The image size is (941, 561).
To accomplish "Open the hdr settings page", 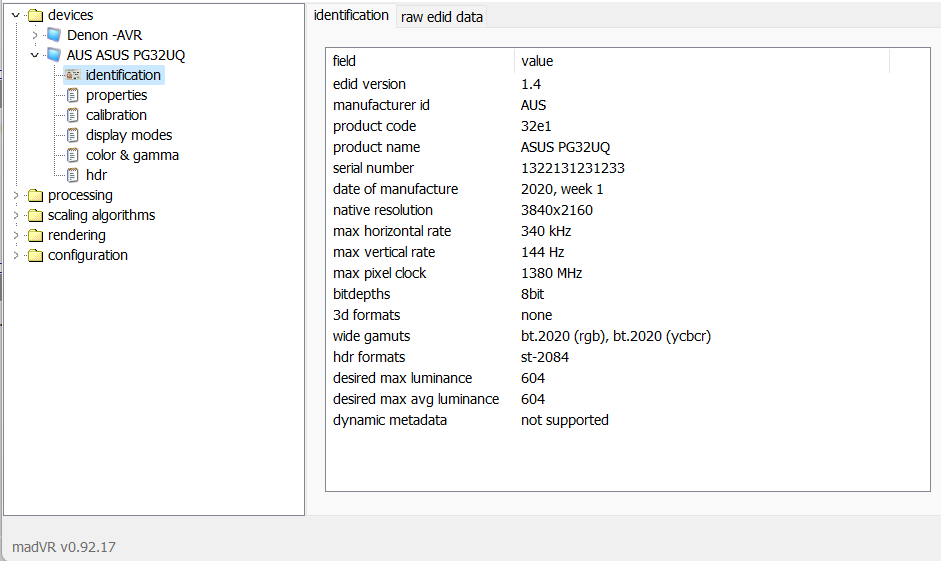I will pos(96,175).
